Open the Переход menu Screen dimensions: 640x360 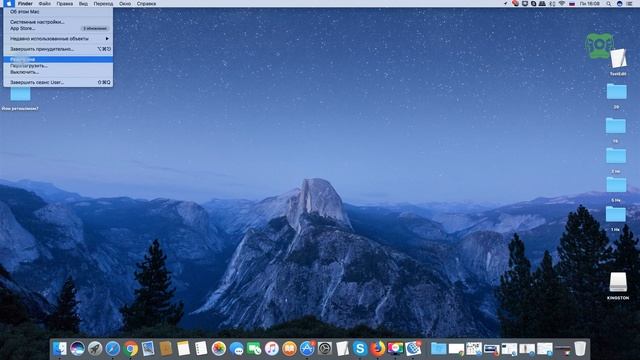click(103, 4)
